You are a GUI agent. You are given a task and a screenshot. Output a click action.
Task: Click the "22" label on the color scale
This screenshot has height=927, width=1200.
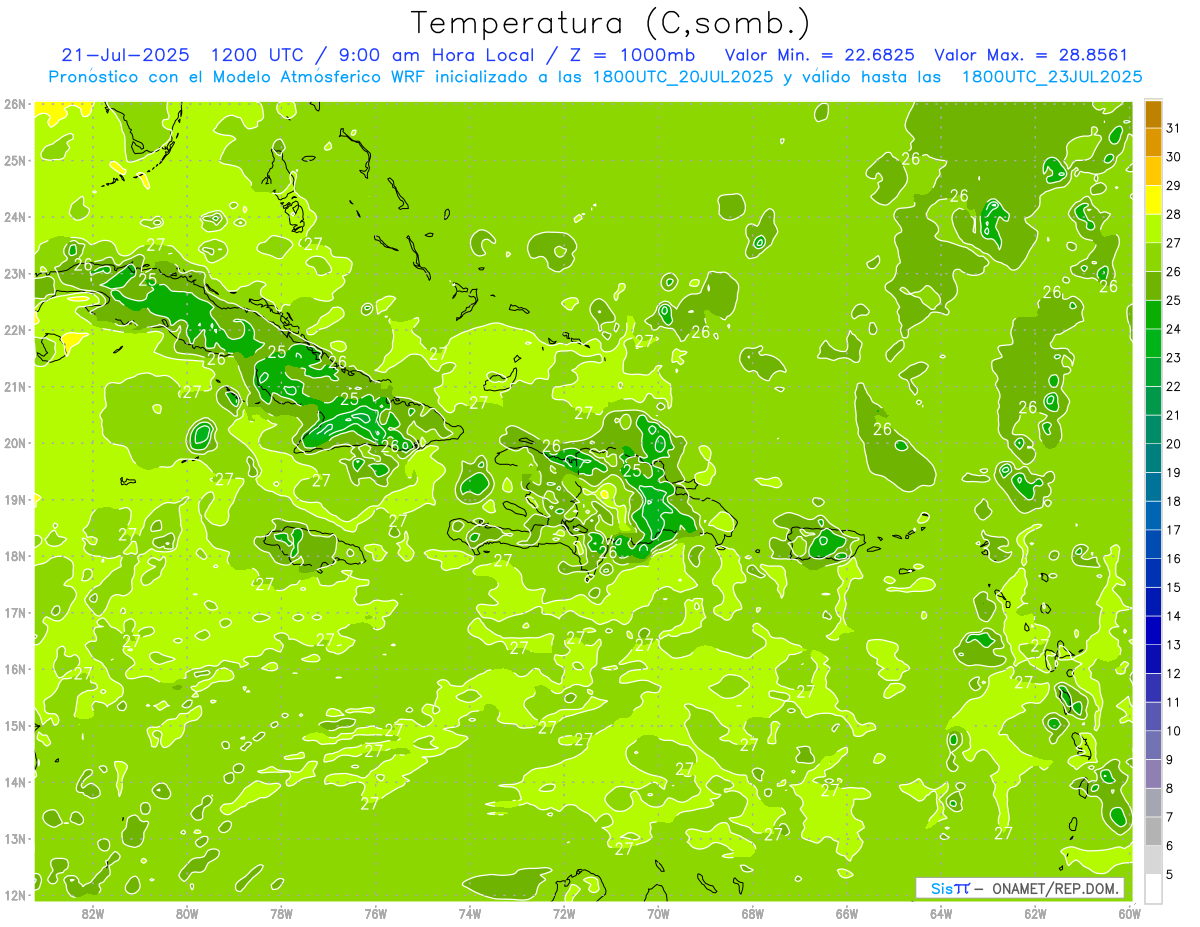coord(1174,386)
